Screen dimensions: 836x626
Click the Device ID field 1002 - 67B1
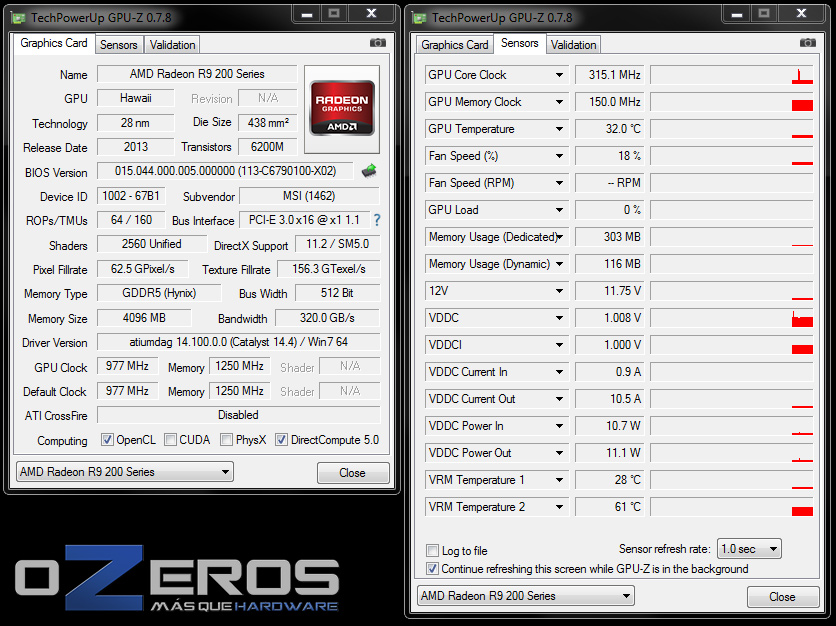coord(131,196)
